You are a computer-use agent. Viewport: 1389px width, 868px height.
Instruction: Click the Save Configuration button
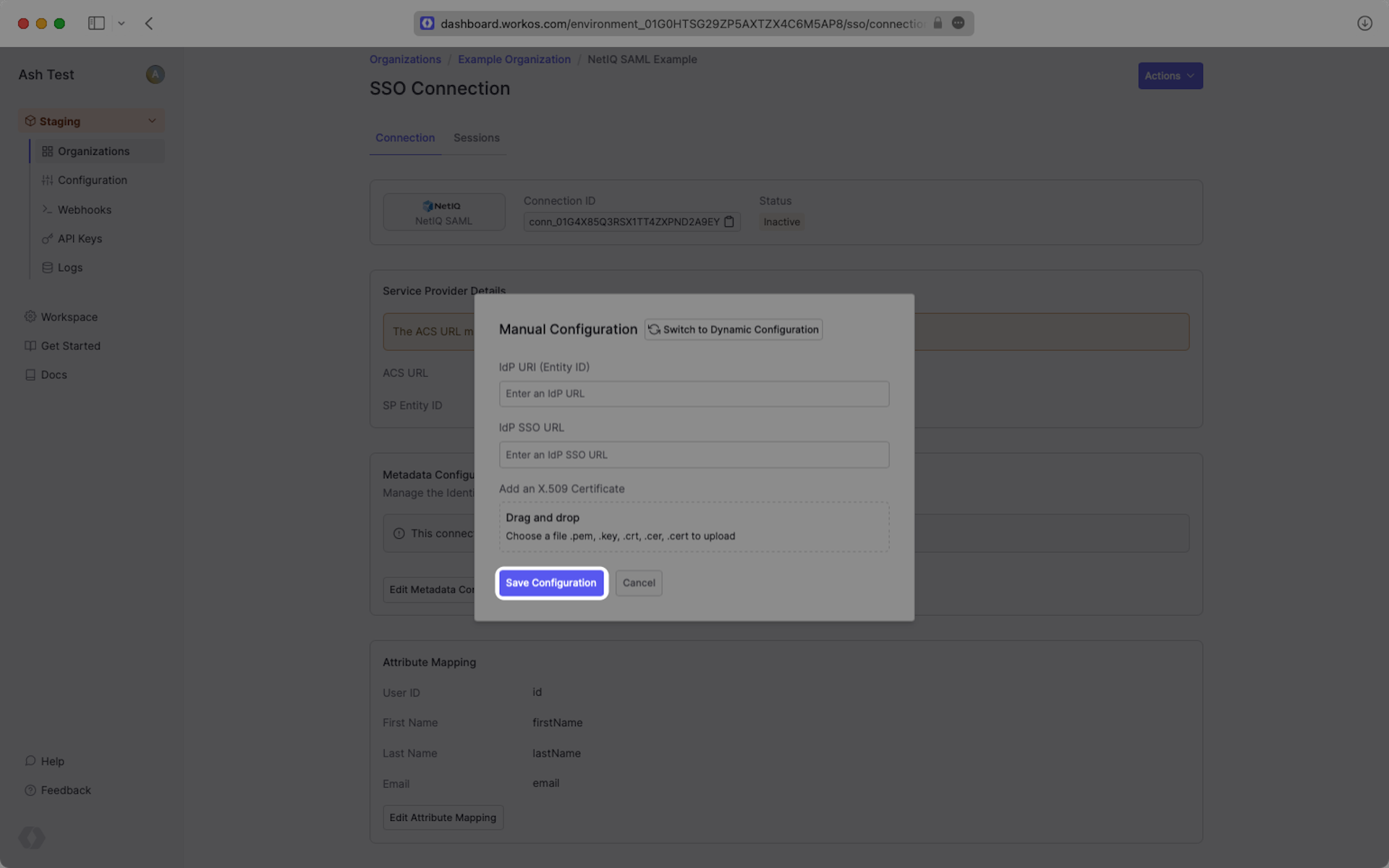pyautogui.click(x=551, y=583)
